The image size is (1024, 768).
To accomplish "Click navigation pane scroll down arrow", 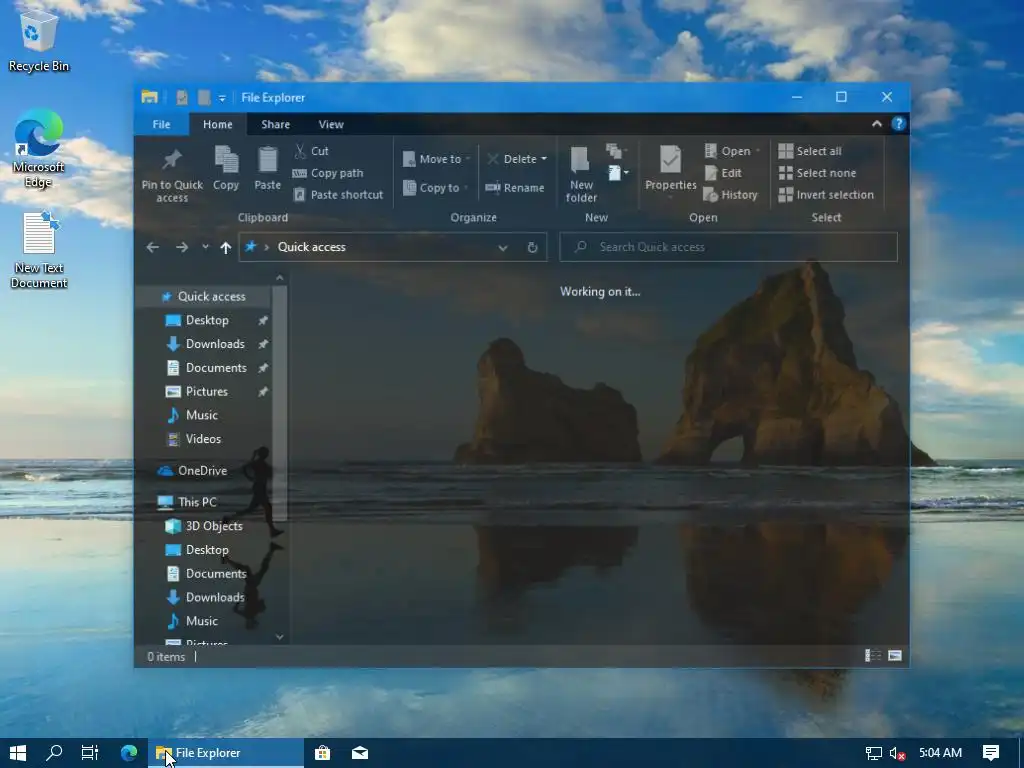I will [280, 637].
